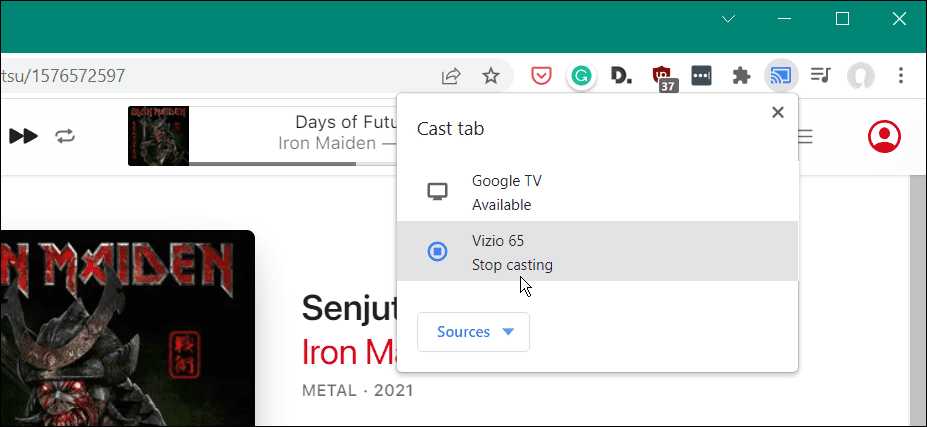This screenshot has height=427, width=927.
Task: Click the dark extension icon with dots
Action: pos(701,76)
